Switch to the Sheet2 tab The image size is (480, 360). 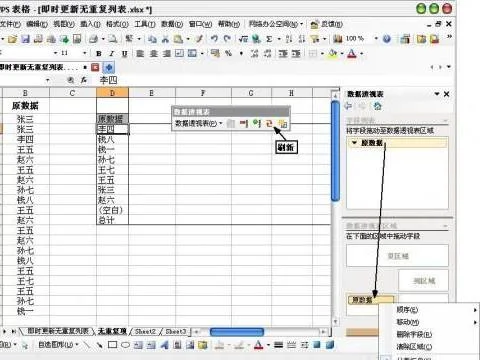(x=145, y=332)
